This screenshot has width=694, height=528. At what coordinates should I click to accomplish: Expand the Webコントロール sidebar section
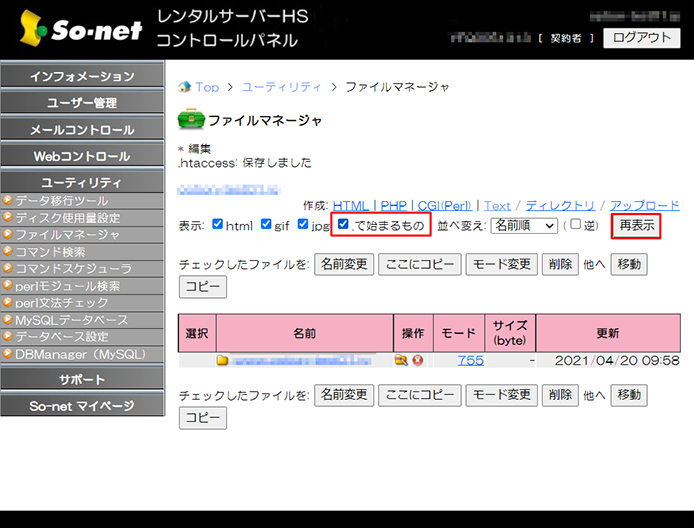81,156
